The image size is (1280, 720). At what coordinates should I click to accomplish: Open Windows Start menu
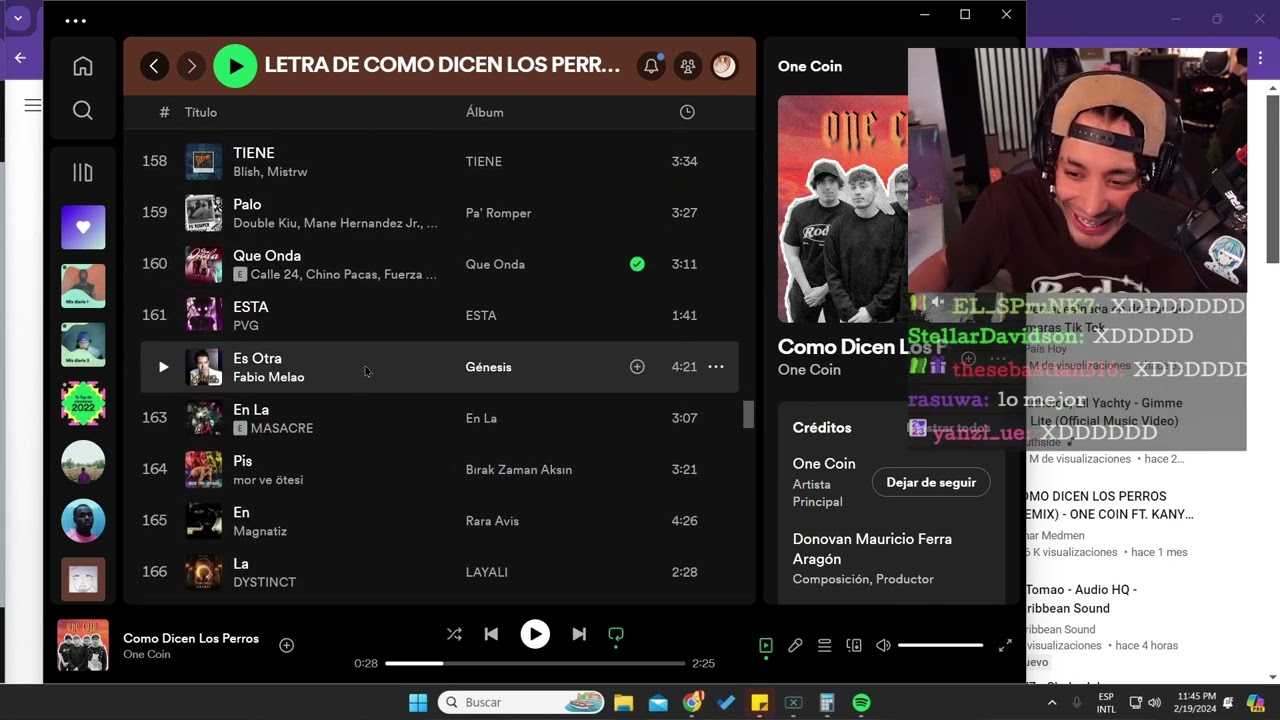(x=418, y=702)
